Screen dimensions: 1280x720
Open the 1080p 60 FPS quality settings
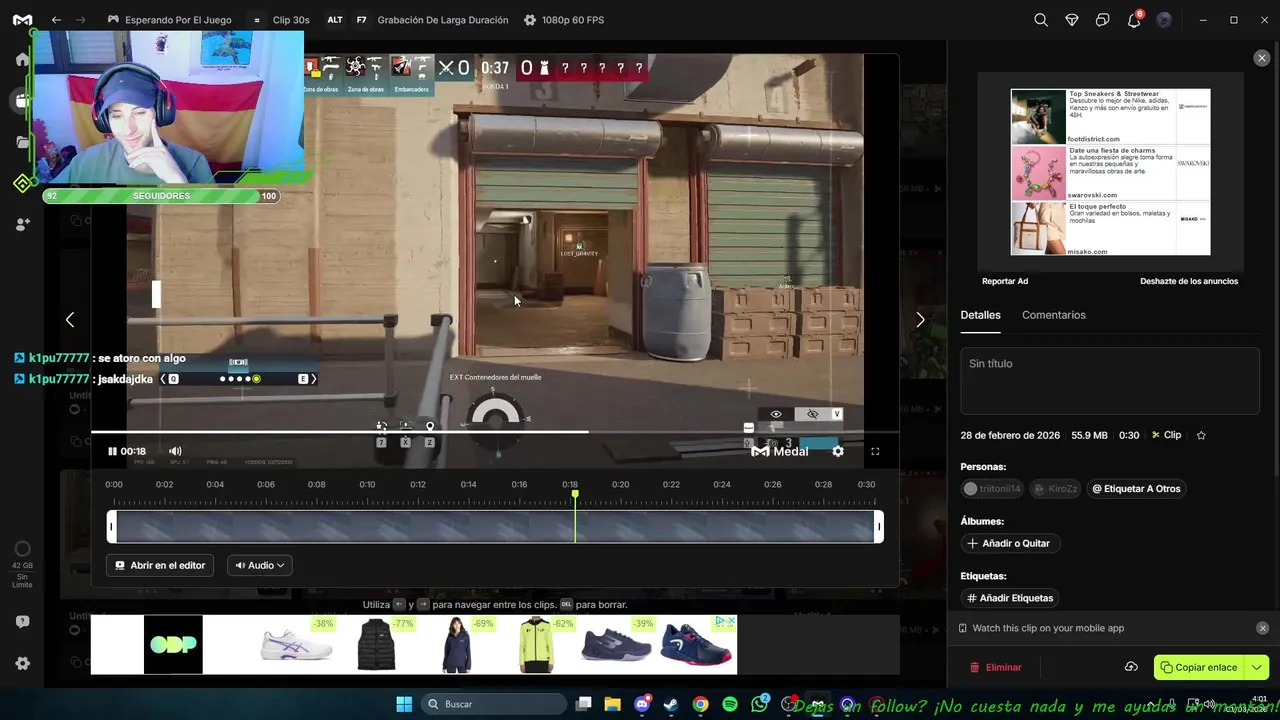(564, 20)
